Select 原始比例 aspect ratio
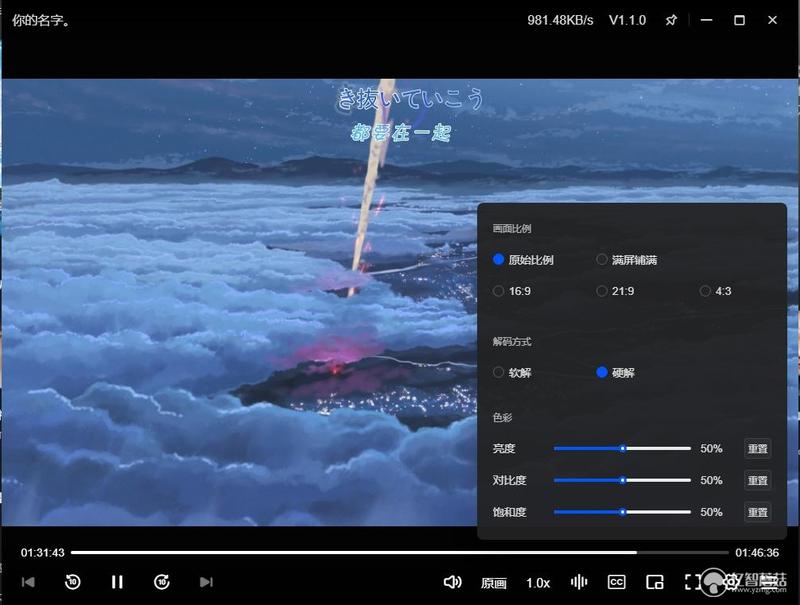This screenshot has width=800, height=605. tap(523, 260)
